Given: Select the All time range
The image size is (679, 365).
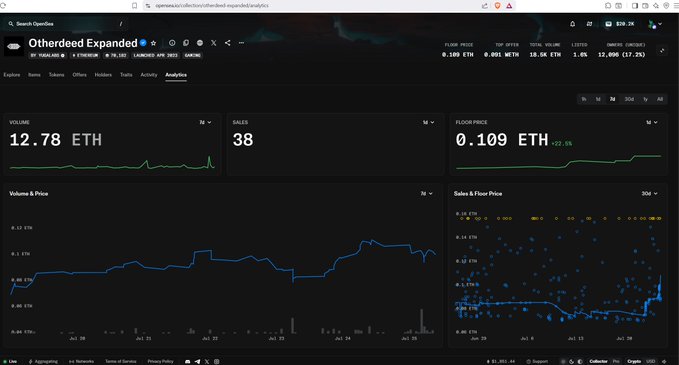Looking at the screenshot, I should (660, 99).
